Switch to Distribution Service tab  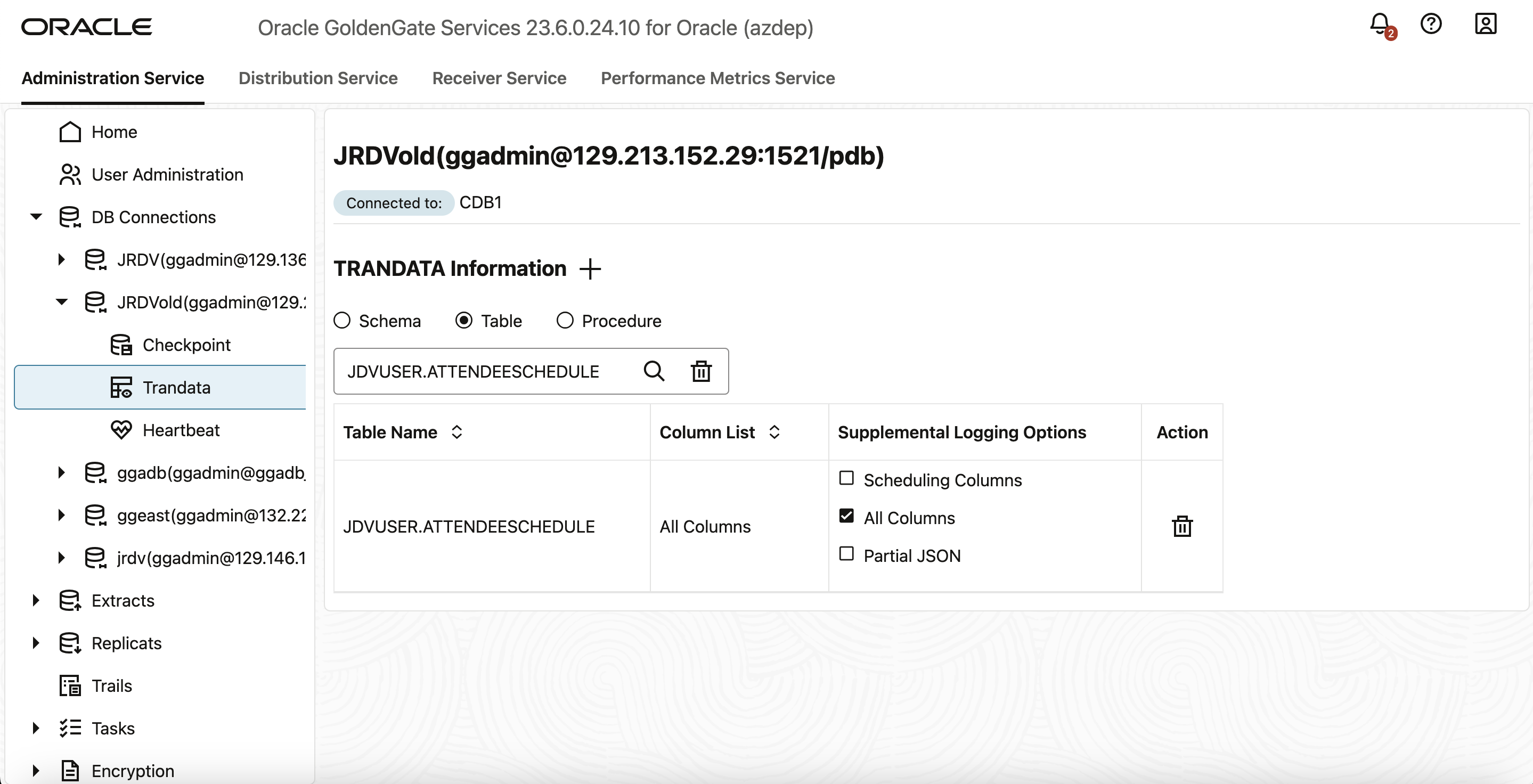pos(318,78)
